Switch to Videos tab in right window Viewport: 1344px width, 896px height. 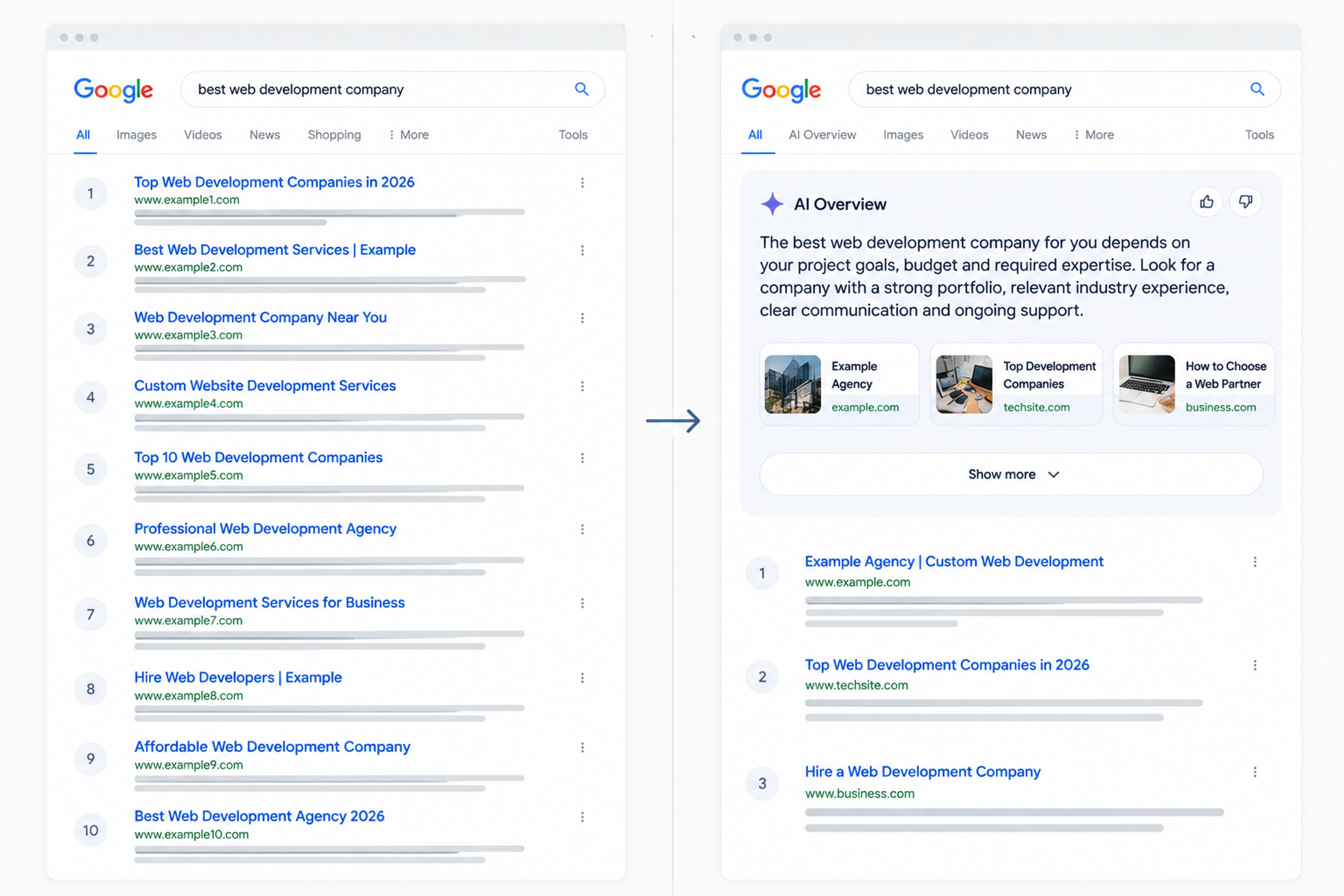[x=969, y=135]
